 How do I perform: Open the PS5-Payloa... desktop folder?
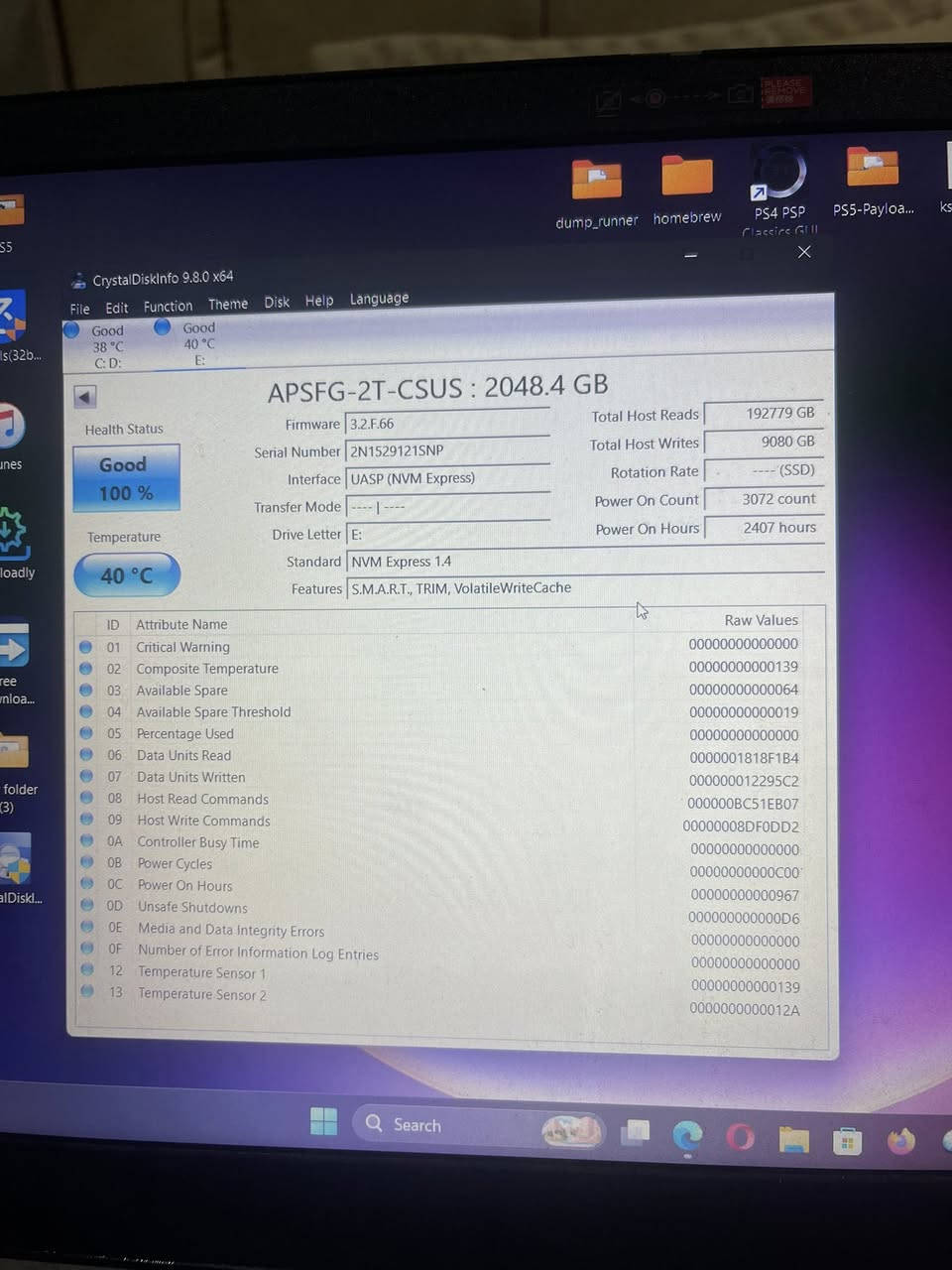[873, 182]
